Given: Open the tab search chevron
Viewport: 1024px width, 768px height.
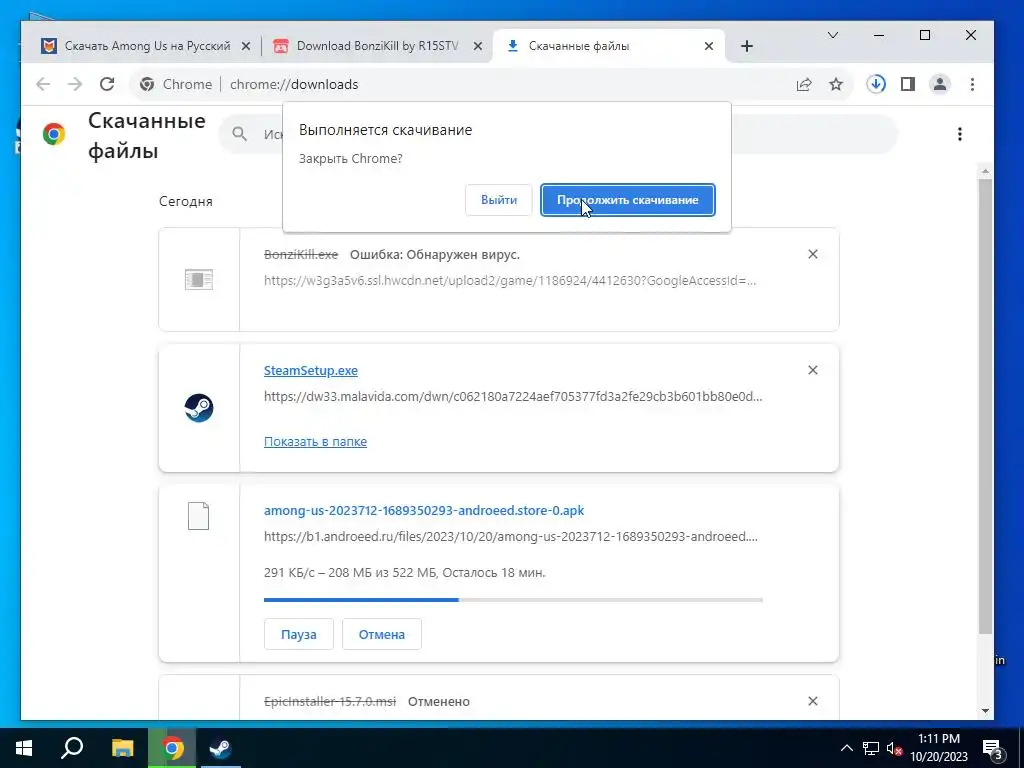Looking at the screenshot, I should tap(833, 35).
